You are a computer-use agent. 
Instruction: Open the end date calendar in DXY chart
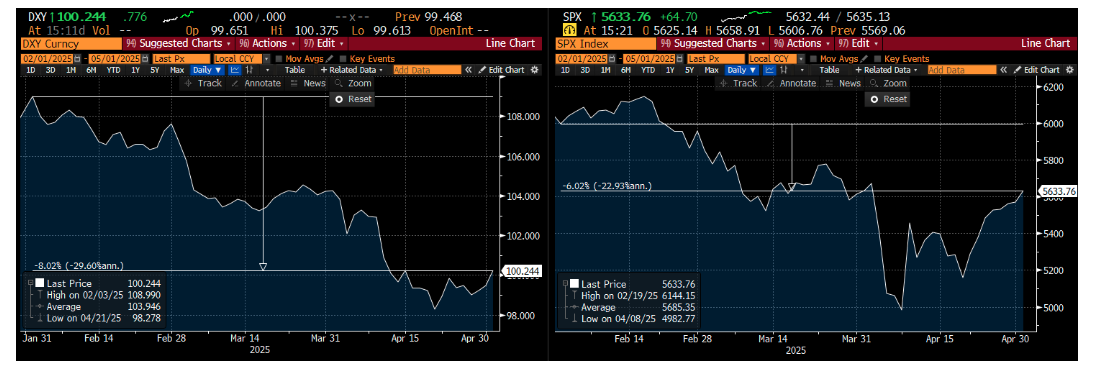[144, 59]
